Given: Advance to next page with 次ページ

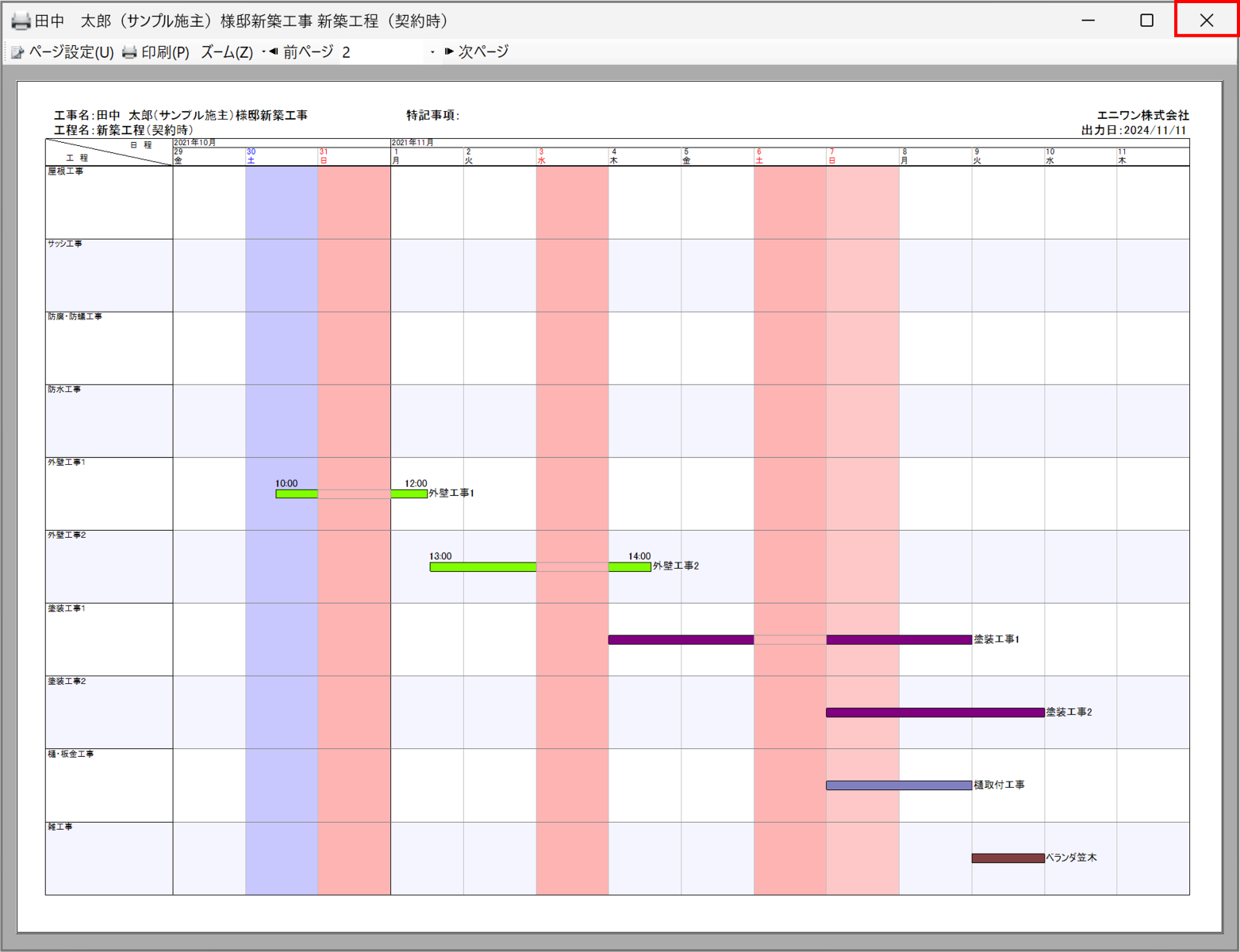Looking at the screenshot, I should pyautogui.click(x=477, y=52).
